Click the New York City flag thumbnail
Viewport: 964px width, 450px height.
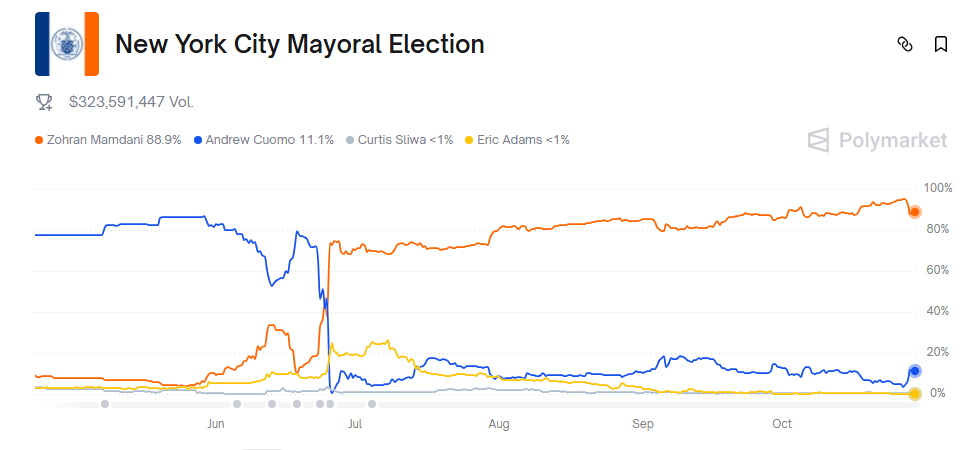point(67,44)
